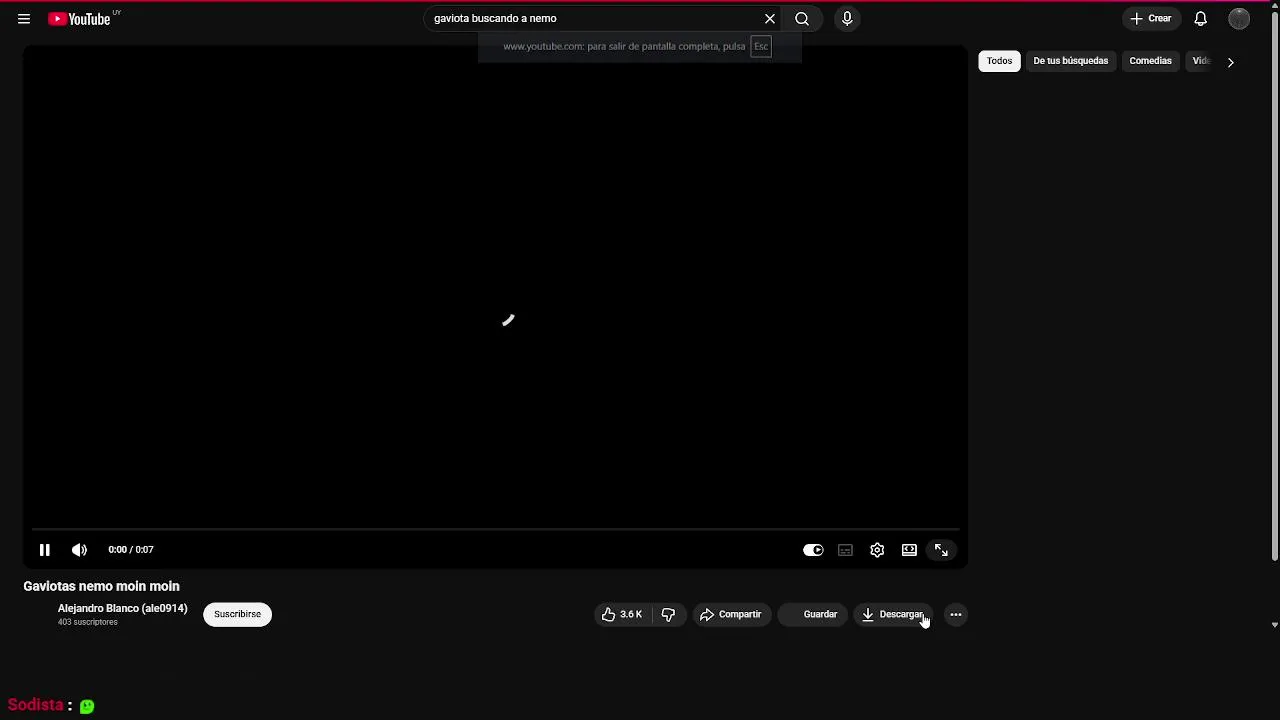Select the partially visible Vide chip
Viewport: 1280px width, 720px height.
(1201, 61)
